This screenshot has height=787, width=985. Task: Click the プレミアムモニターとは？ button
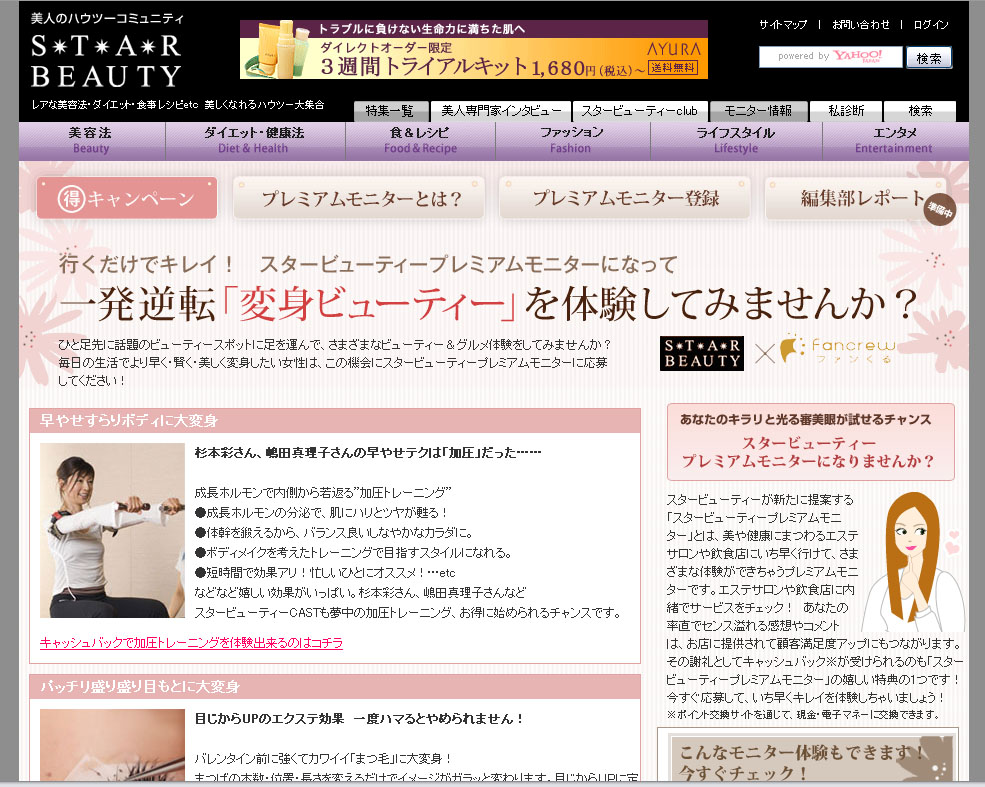[359, 198]
